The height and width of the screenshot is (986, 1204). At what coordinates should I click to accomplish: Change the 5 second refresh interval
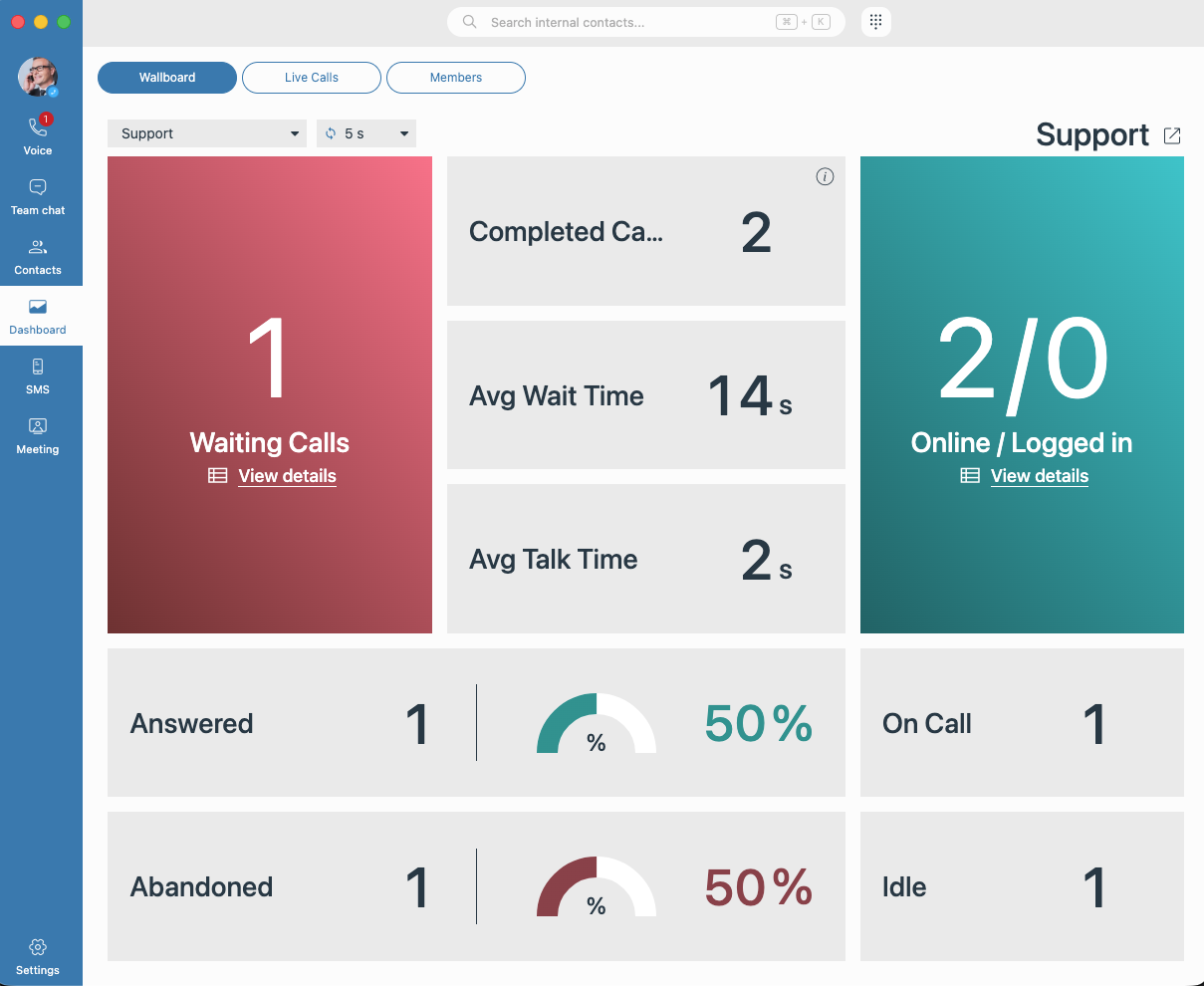[366, 132]
